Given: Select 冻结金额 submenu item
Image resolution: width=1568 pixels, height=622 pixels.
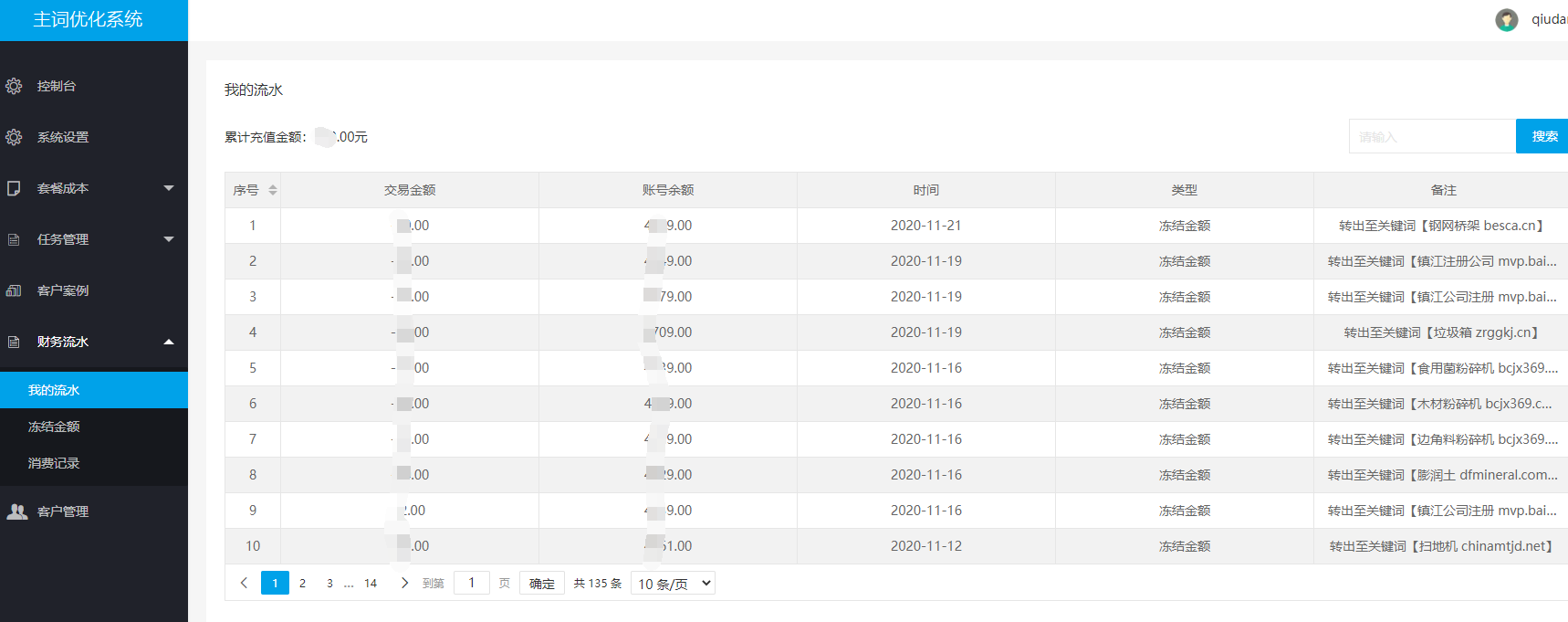Looking at the screenshot, I should click(x=94, y=427).
